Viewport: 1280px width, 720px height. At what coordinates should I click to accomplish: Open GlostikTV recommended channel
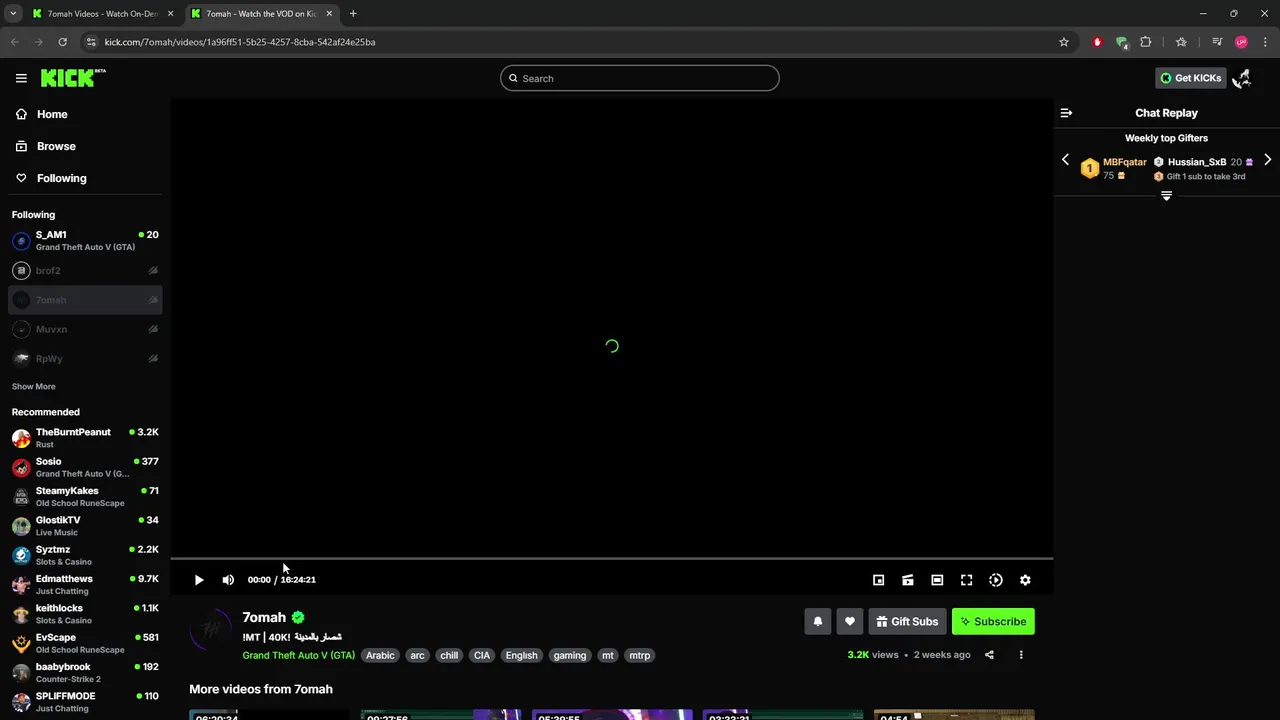(x=85, y=526)
